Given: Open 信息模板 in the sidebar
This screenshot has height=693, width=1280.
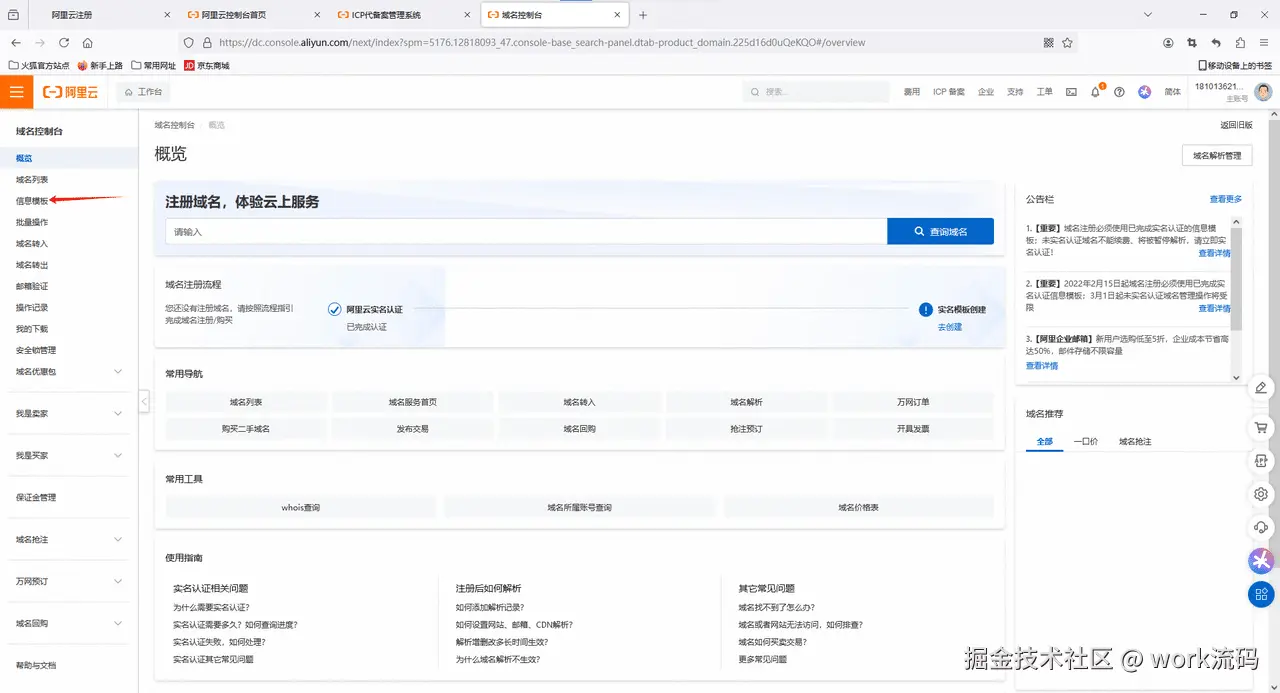Looking at the screenshot, I should click(32, 201).
